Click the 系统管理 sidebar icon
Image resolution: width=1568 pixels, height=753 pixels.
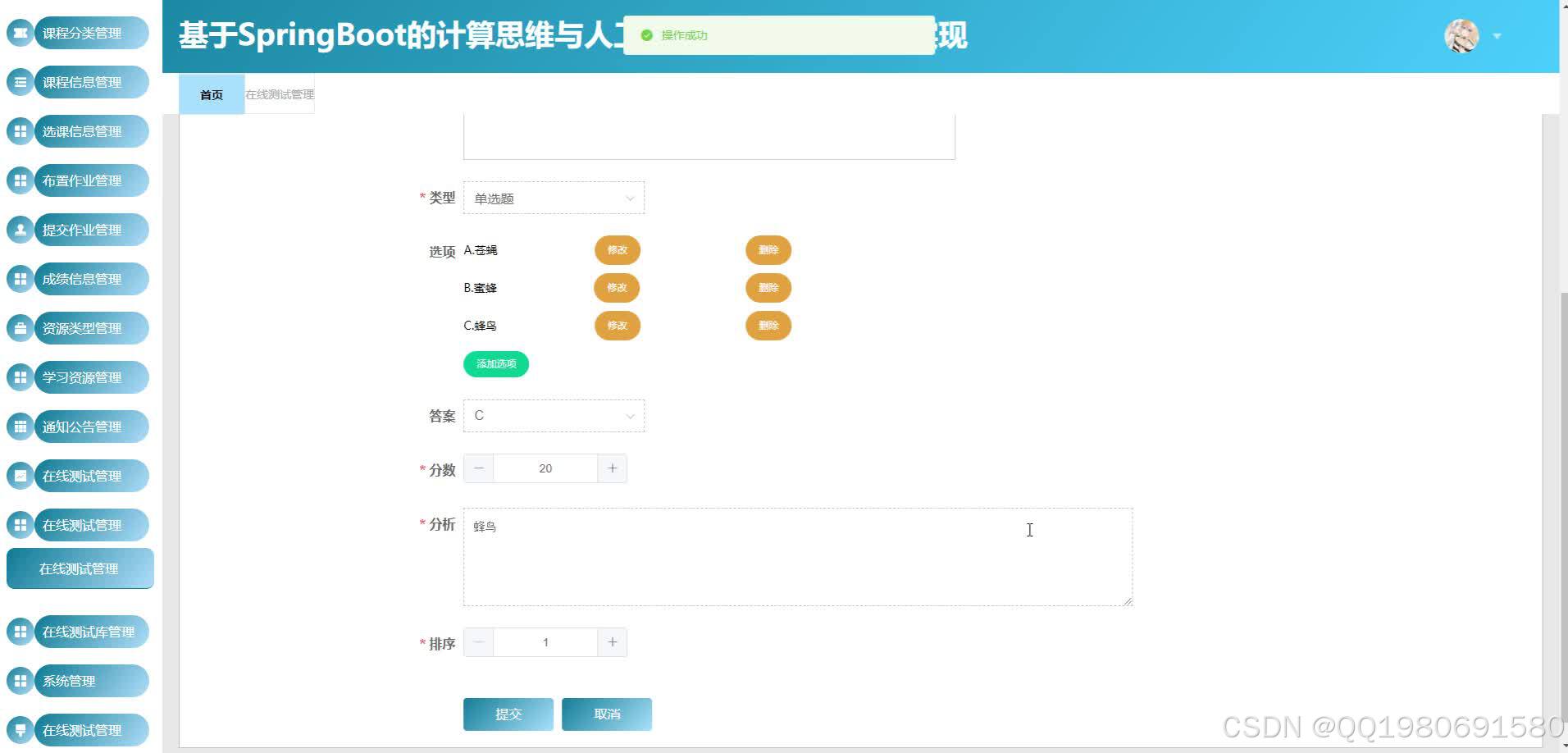pos(20,681)
